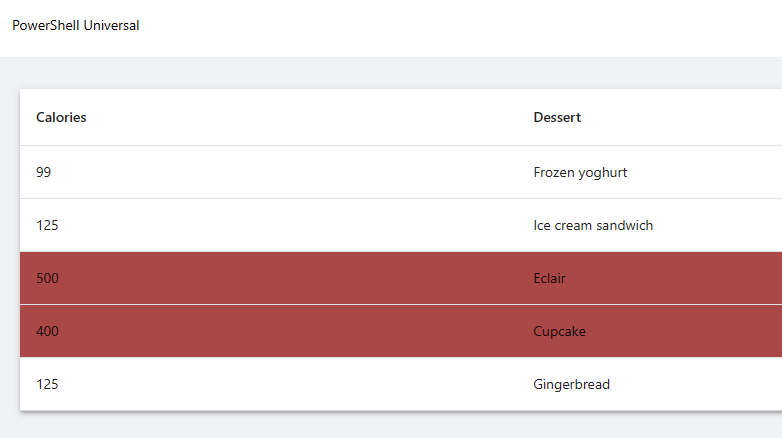Click the table header row
This screenshot has width=782, height=438.
coord(300,118)
